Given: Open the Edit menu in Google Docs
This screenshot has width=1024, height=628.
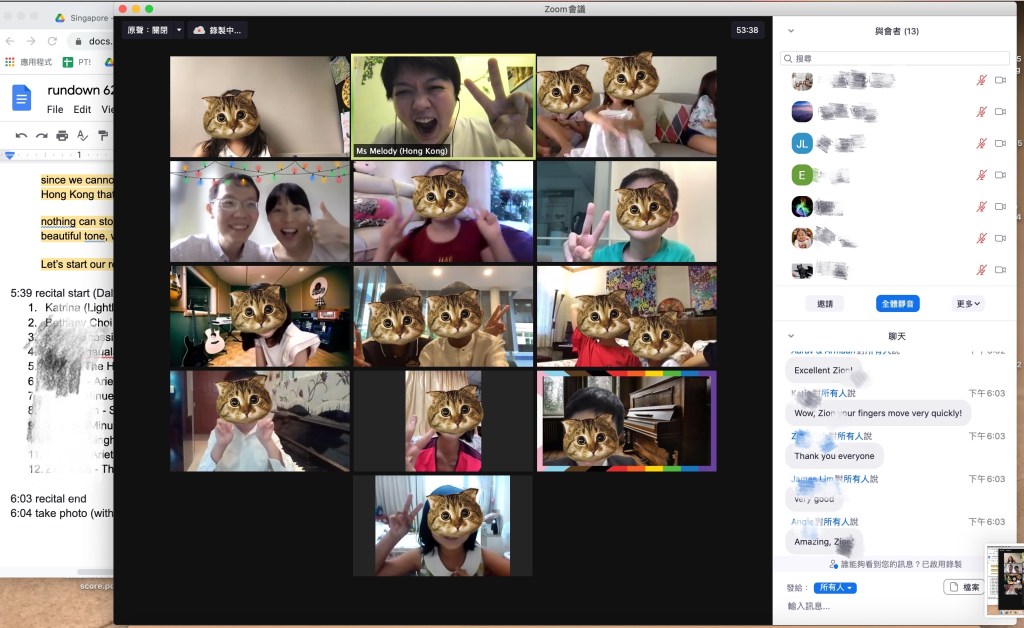Looking at the screenshot, I should [x=82, y=110].
